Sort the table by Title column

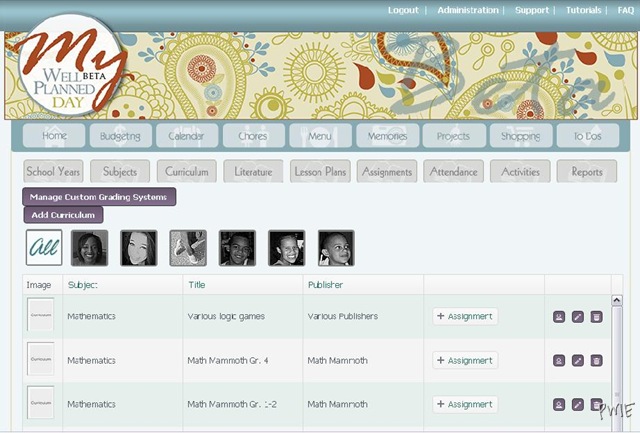coord(197,285)
